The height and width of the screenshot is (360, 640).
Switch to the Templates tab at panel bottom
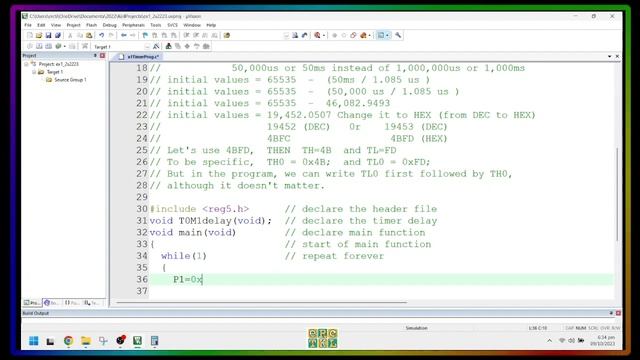click(91, 303)
